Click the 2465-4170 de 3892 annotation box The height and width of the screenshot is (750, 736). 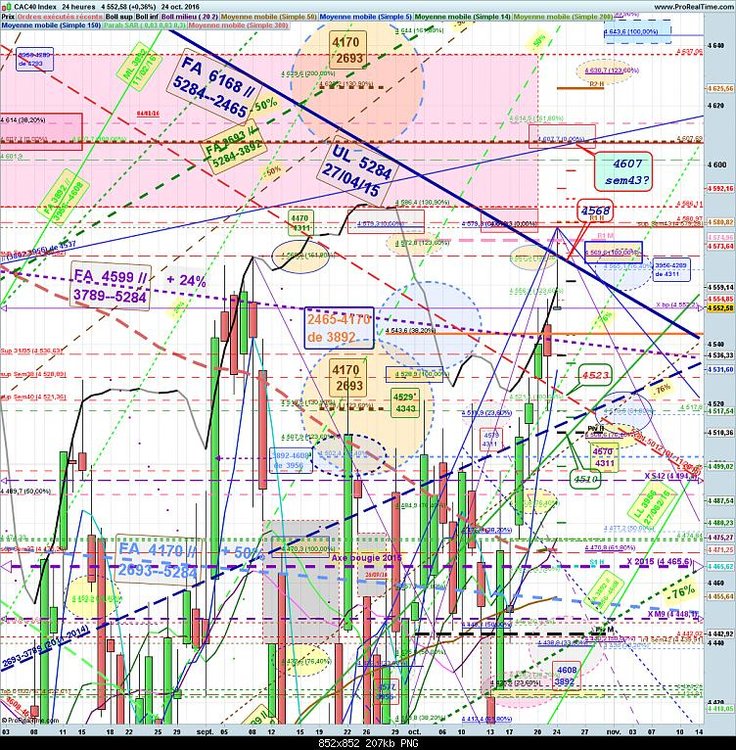[339, 328]
